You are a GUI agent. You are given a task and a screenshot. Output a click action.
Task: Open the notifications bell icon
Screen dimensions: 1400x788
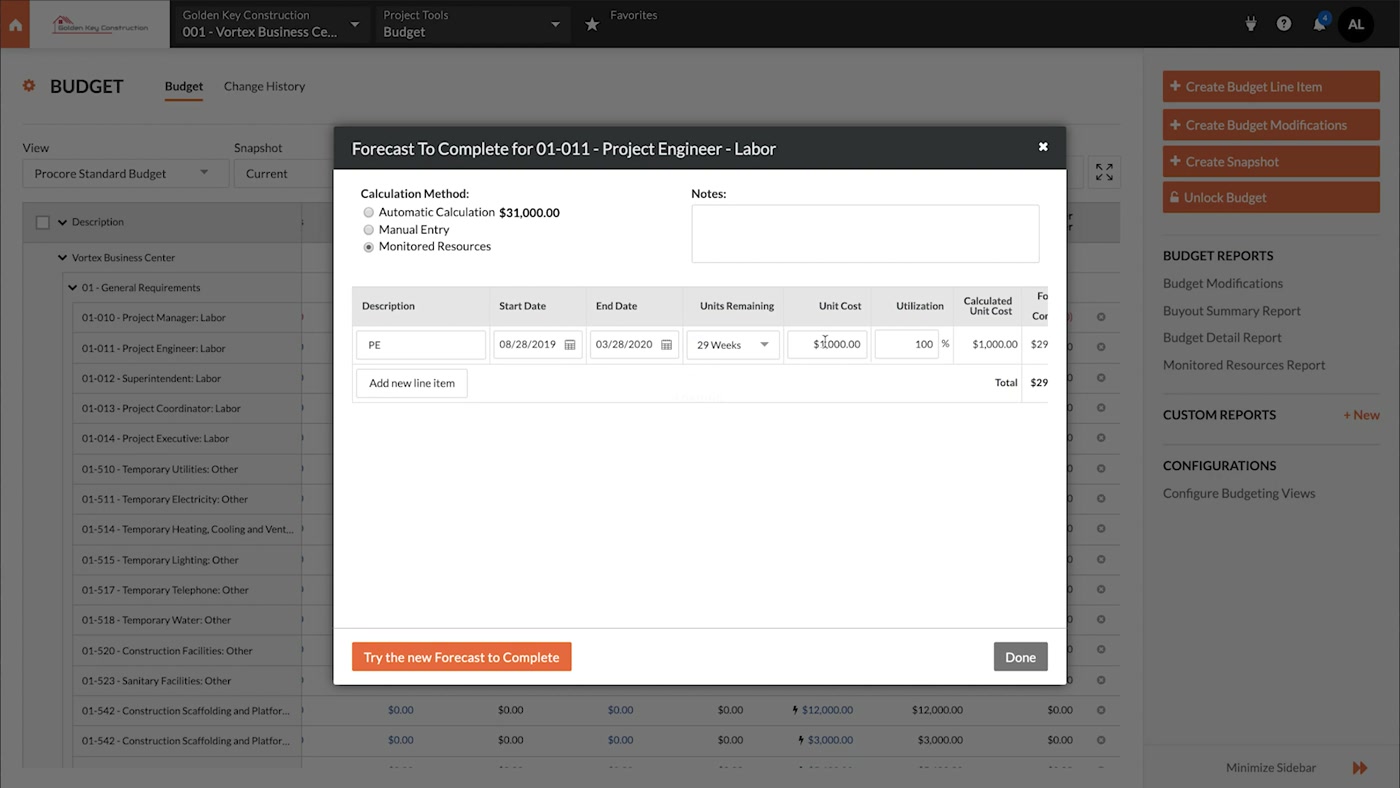click(x=1320, y=24)
